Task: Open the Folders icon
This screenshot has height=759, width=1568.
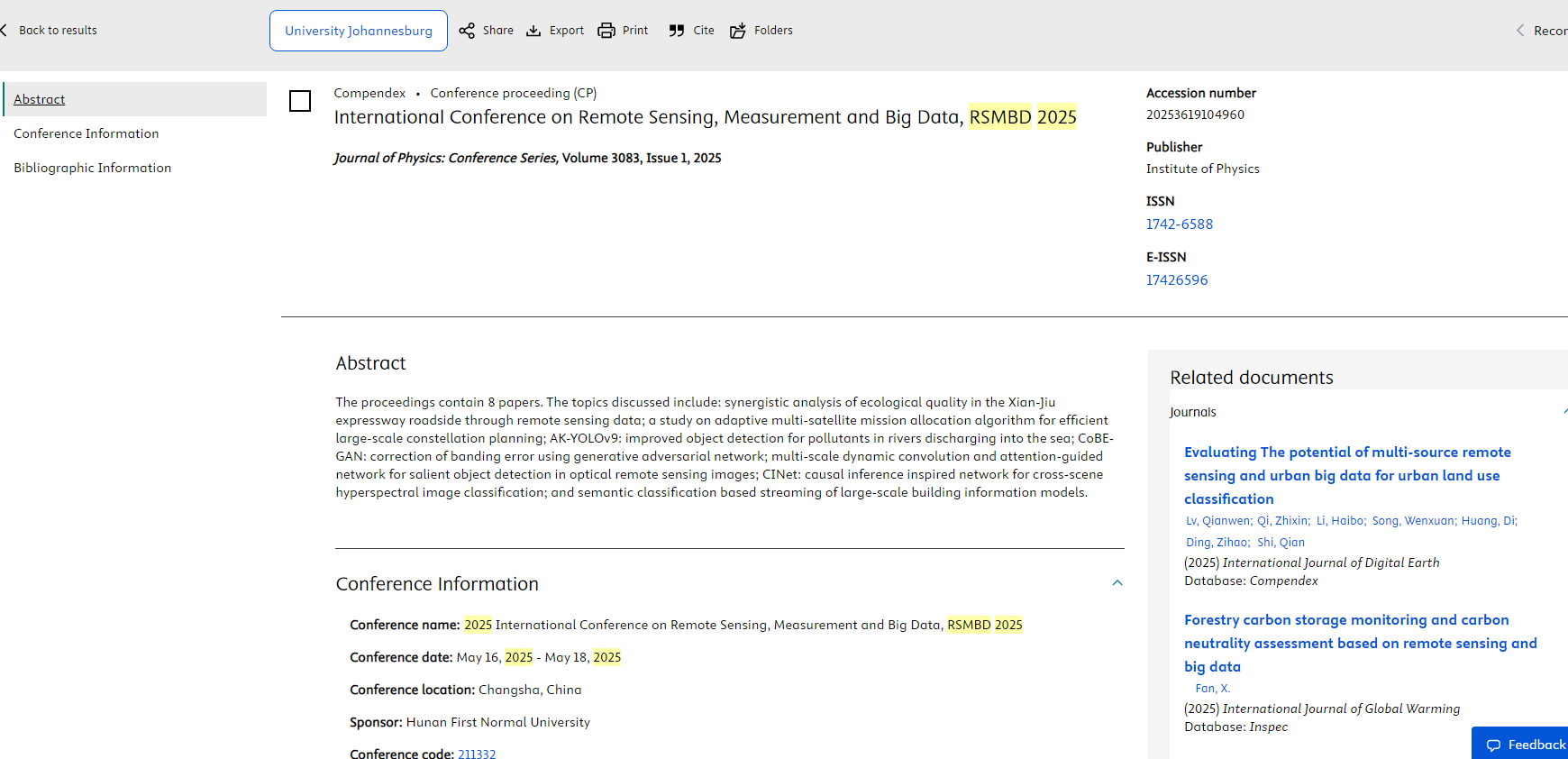Action: (738, 31)
